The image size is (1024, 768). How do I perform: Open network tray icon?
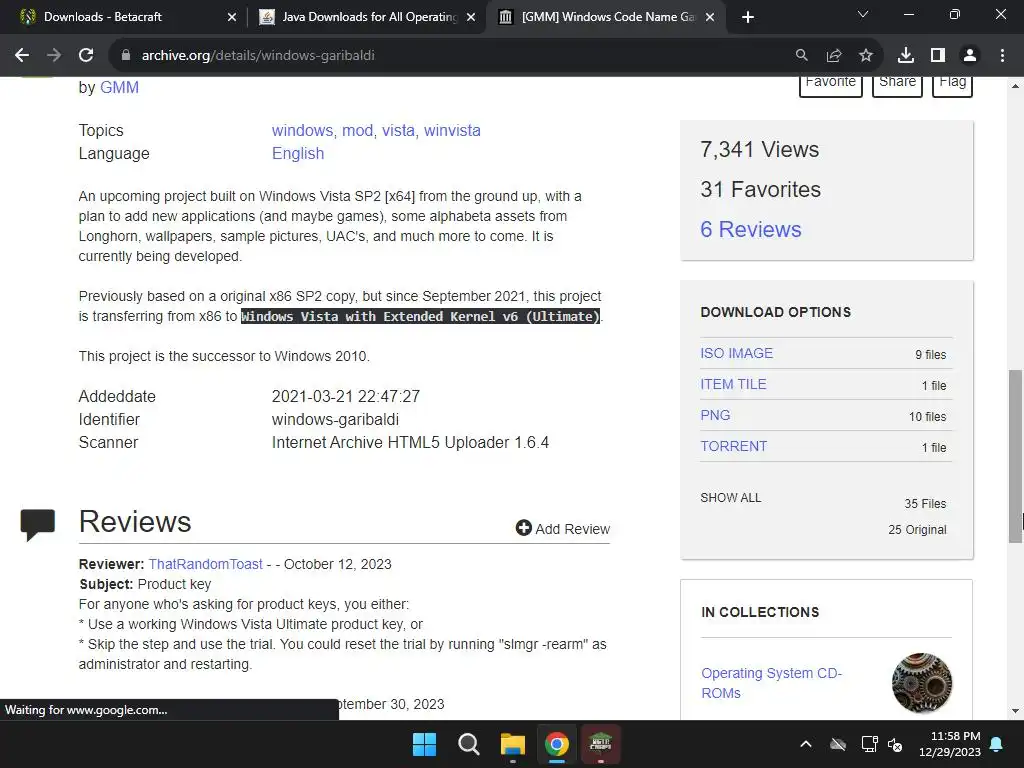tap(869, 744)
